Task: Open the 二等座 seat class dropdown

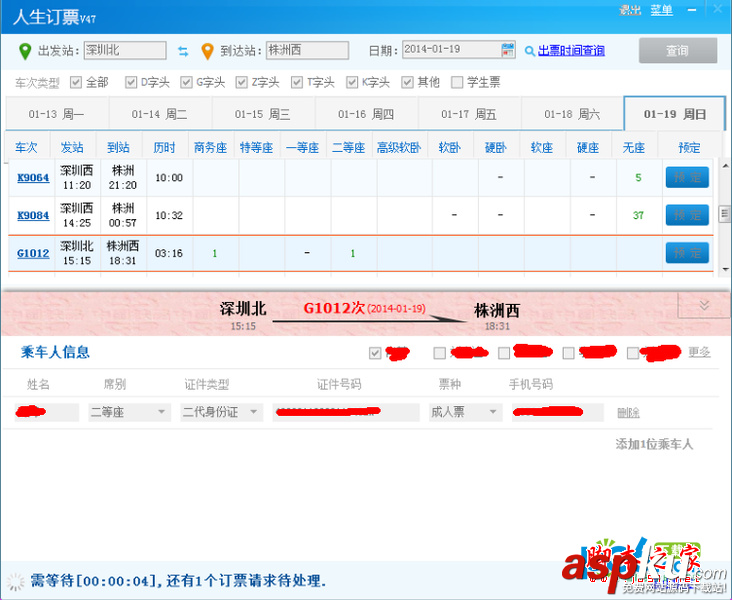Action: (x=129, y=412)
